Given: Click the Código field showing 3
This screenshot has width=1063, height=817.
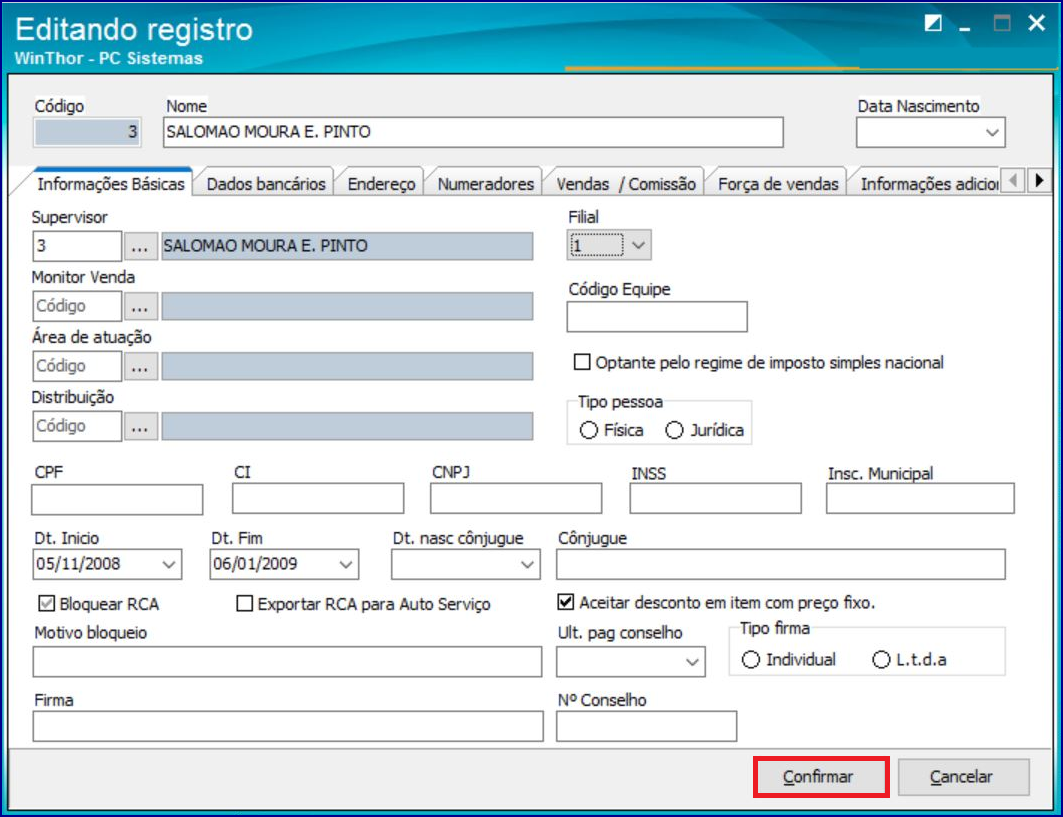Looking at the screenshot, I should [87, 132].
